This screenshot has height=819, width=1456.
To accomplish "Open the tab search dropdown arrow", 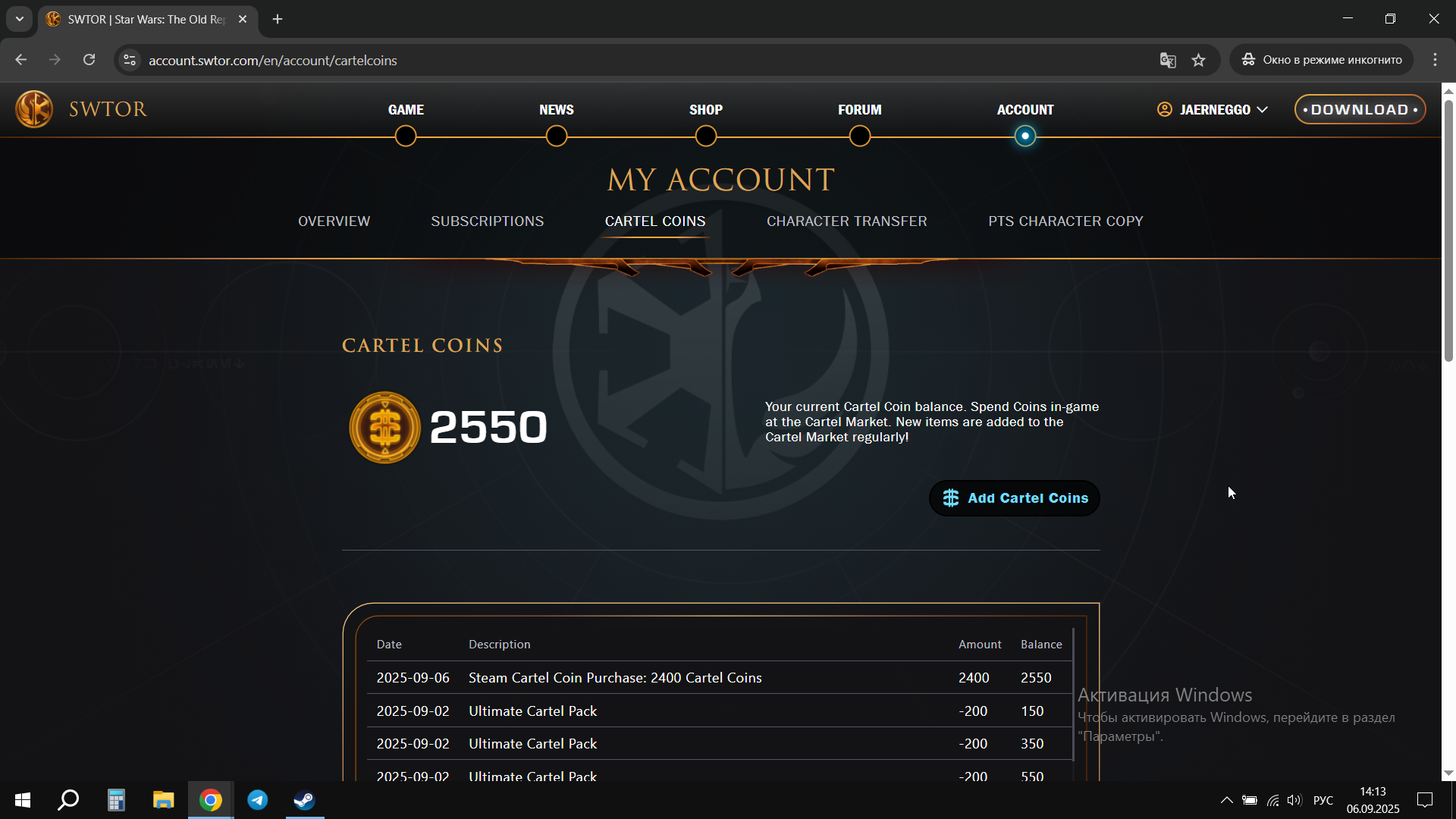I will click(x=20, y=19).
